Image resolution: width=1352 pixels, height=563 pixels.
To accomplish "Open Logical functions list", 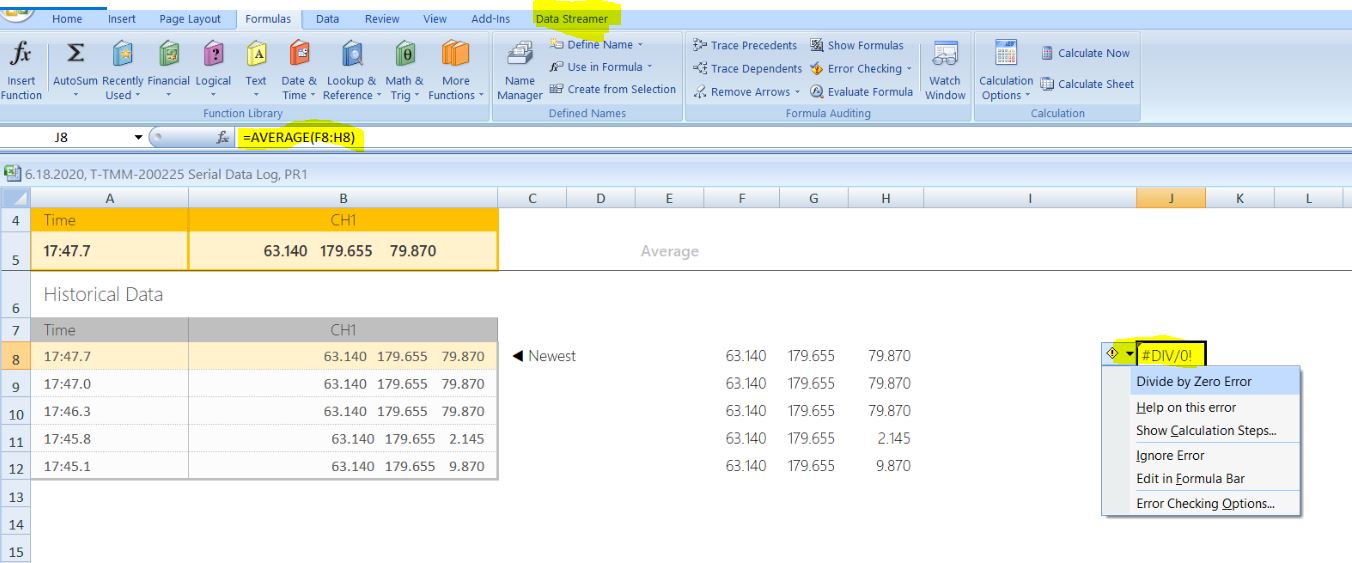I will click(x=213, y=70).
